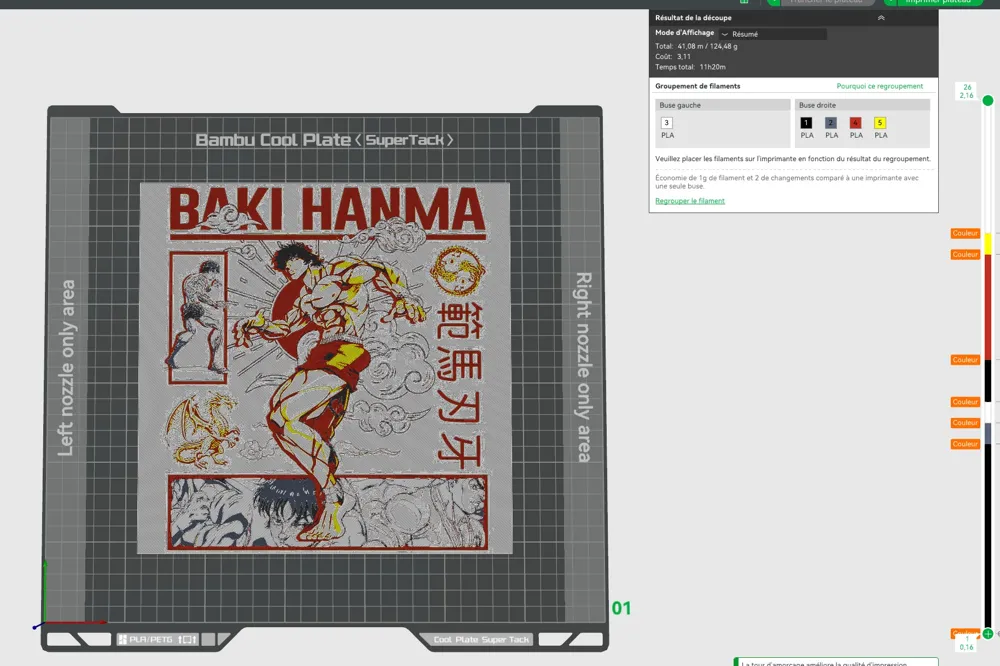Click the Buse gauche header
Image resolution: width=1000 pixels, height=666 pixels.
click(x=723, y=105)
